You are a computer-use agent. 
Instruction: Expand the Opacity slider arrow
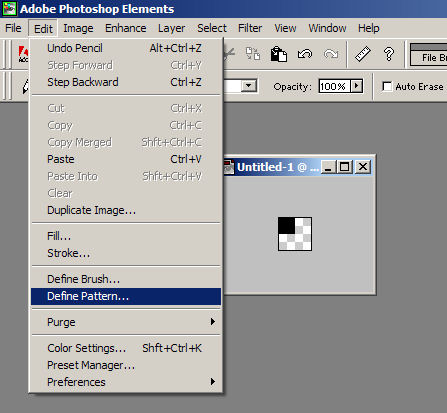(356, 86)
